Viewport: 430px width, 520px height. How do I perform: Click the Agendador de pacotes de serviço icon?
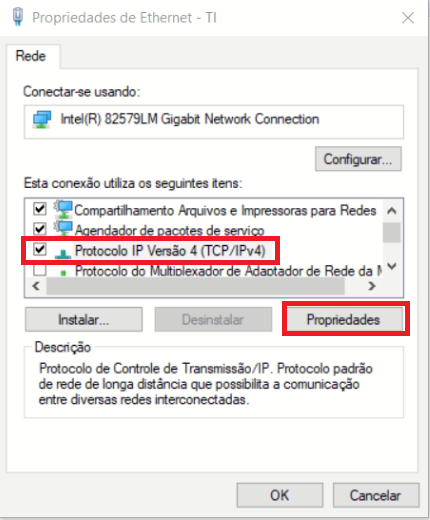63,229
